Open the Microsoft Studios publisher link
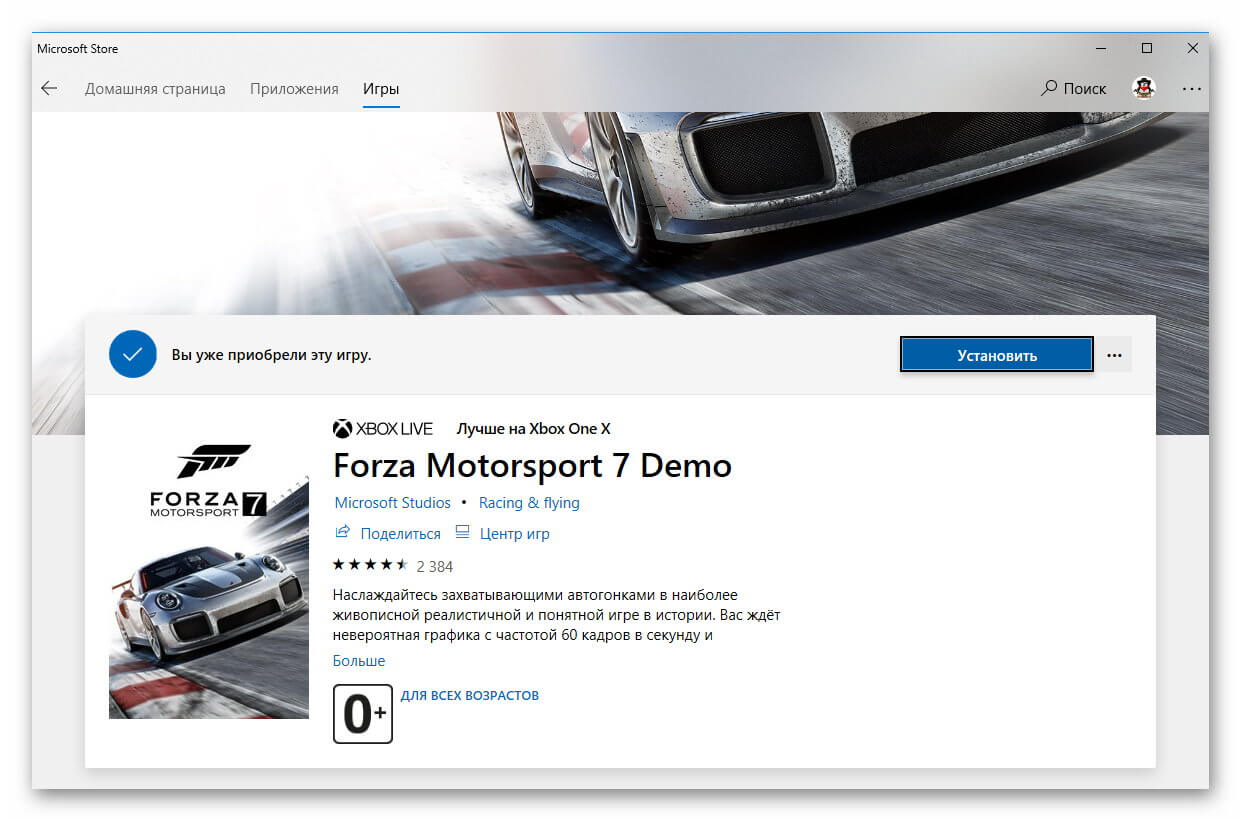The image size is (1241, 821). (x=393, y=503)
